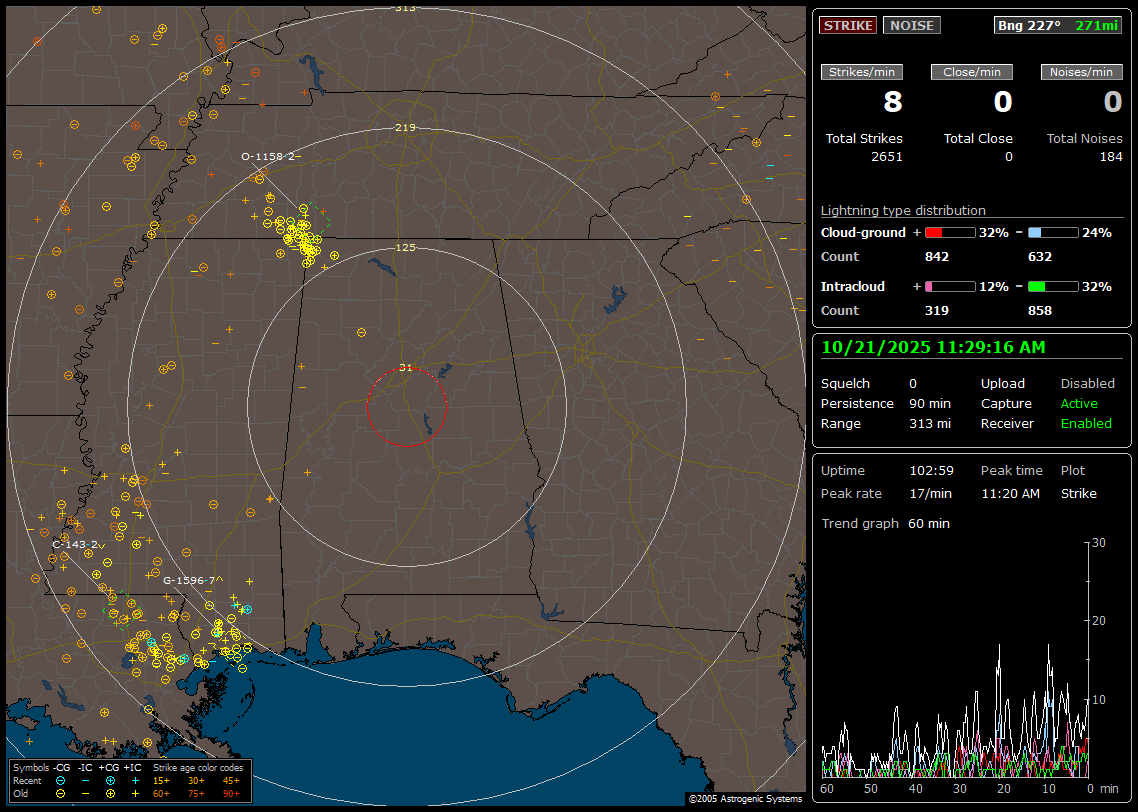Screen dimensions: 1138x812
Task: Click the Receiver Enabled status
Action: 1086,423
